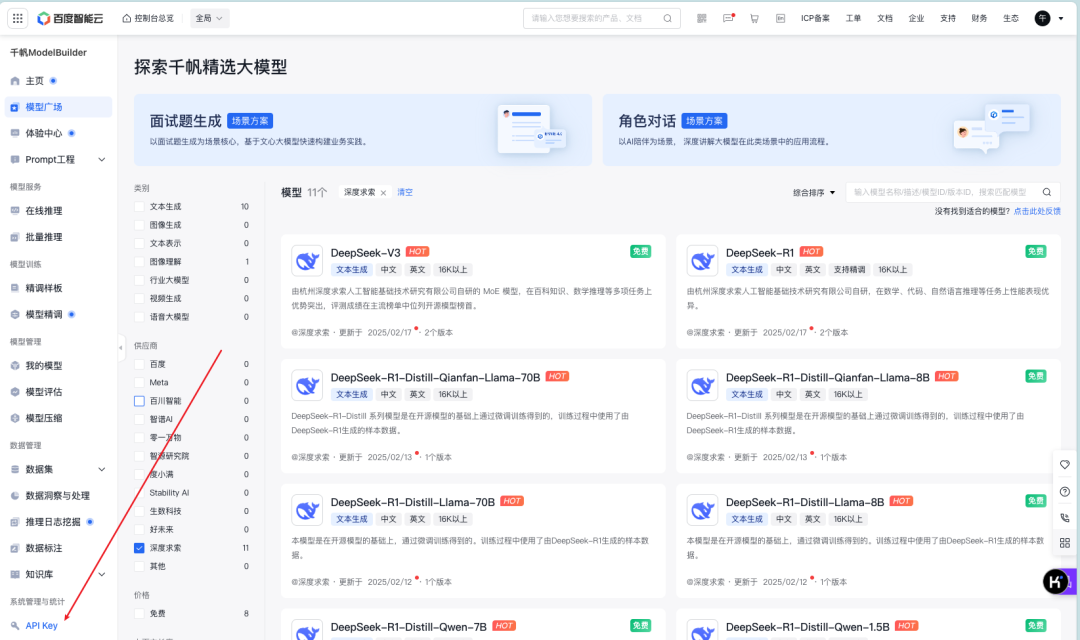This screenshot has width=1080, height=640.
Task: Check the 免费 price checkbox
Action: click(139, 613)
